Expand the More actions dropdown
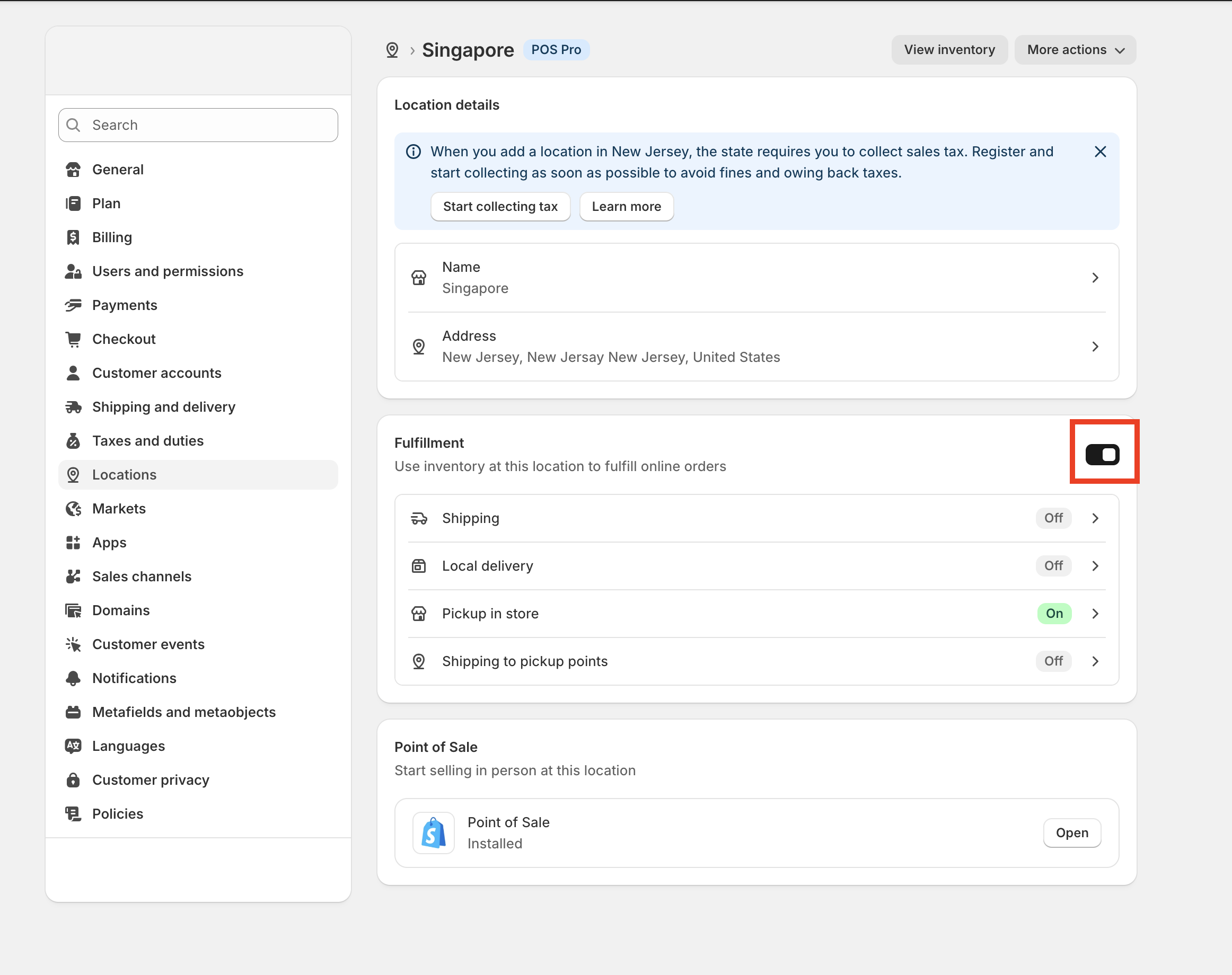This screenshot has width=1232, height=975. click(1075, 50)
